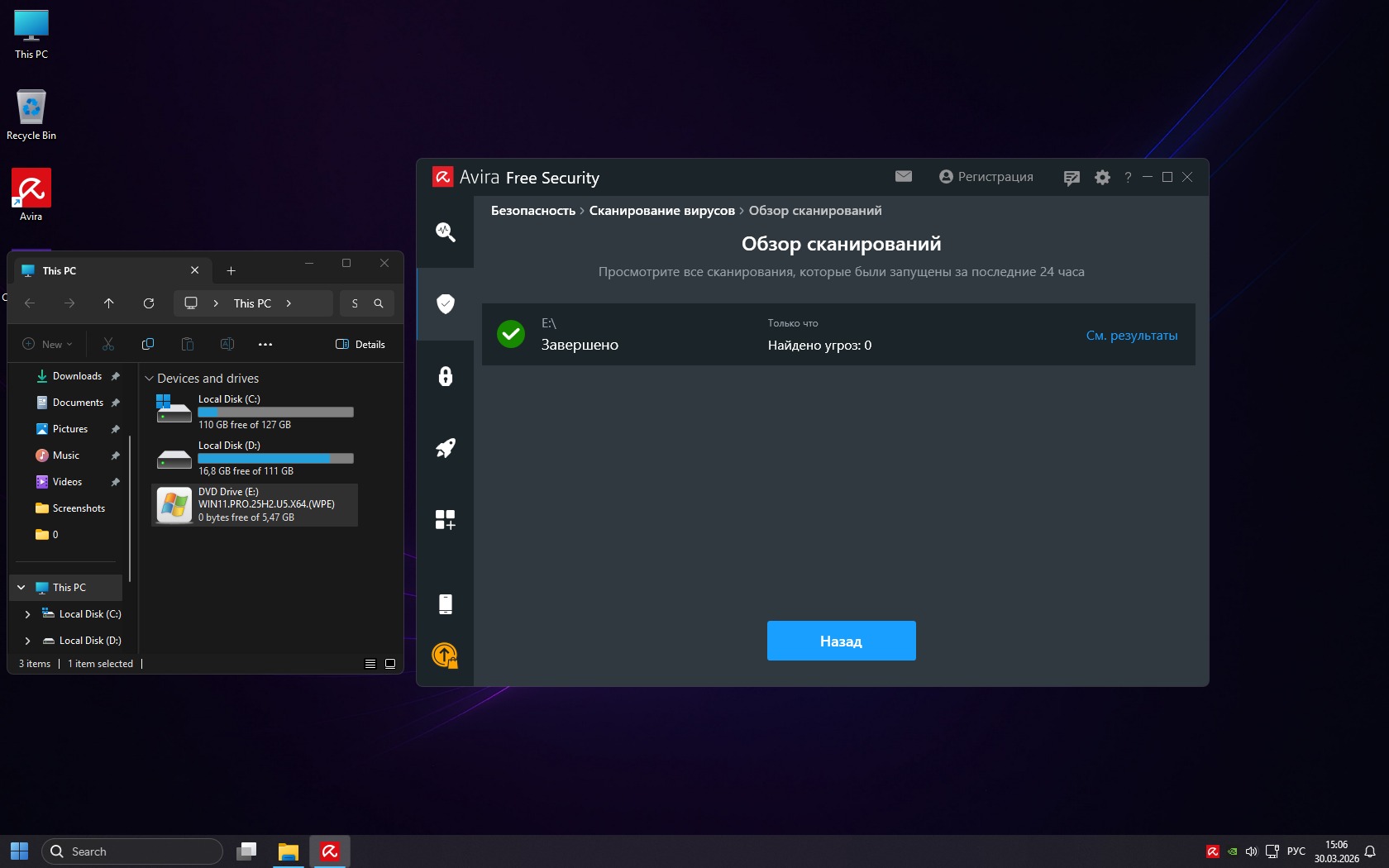
Task: Open the Performance rocket sidebar icon
Action: tap(445, 448)
